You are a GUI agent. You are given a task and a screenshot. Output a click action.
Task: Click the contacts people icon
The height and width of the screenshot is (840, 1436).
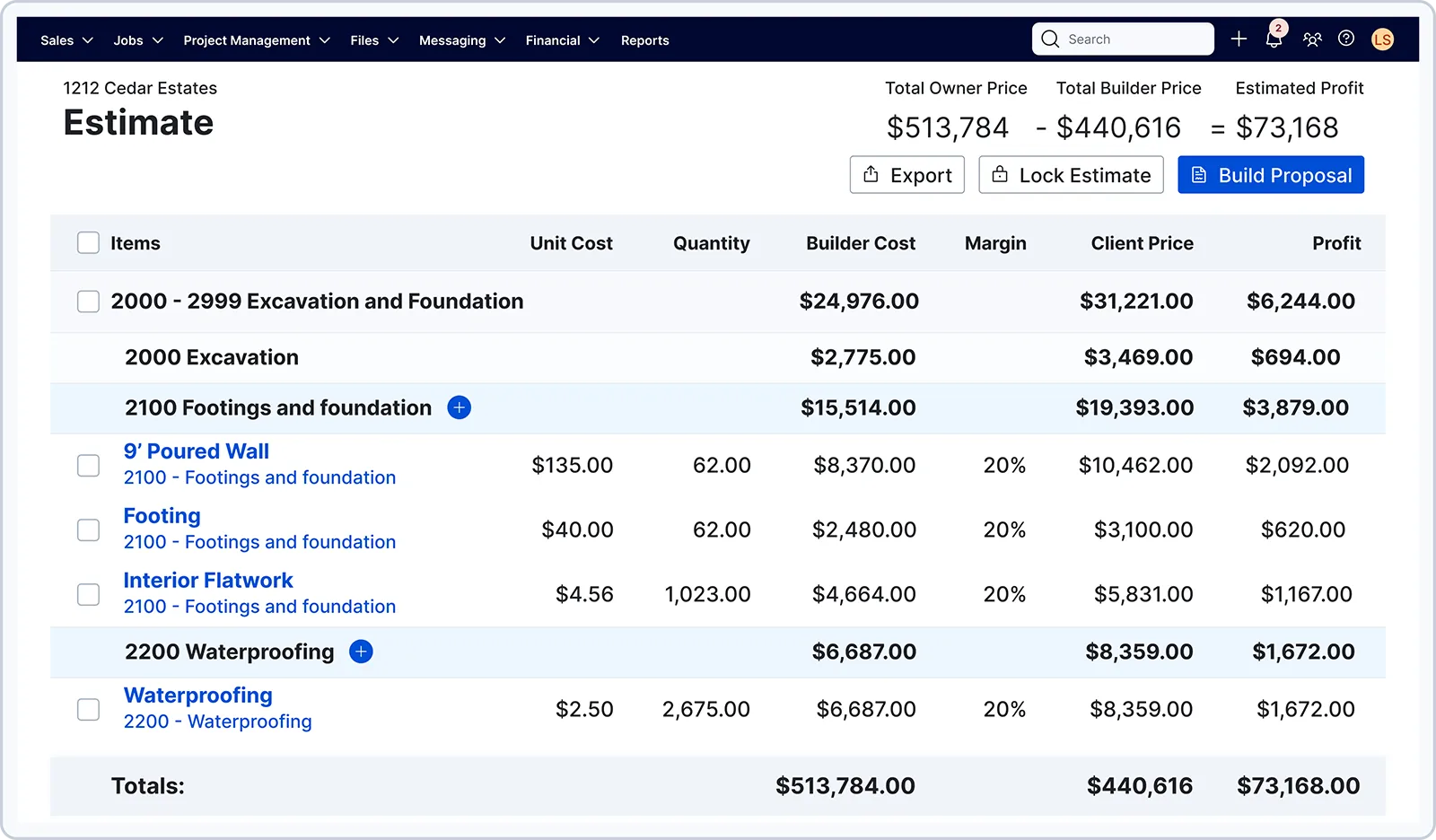pyautogui.click(x=1312, y=39)
